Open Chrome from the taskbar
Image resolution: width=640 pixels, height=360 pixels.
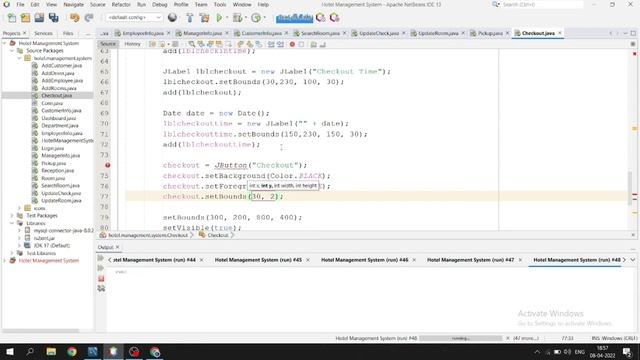[72, 351]
